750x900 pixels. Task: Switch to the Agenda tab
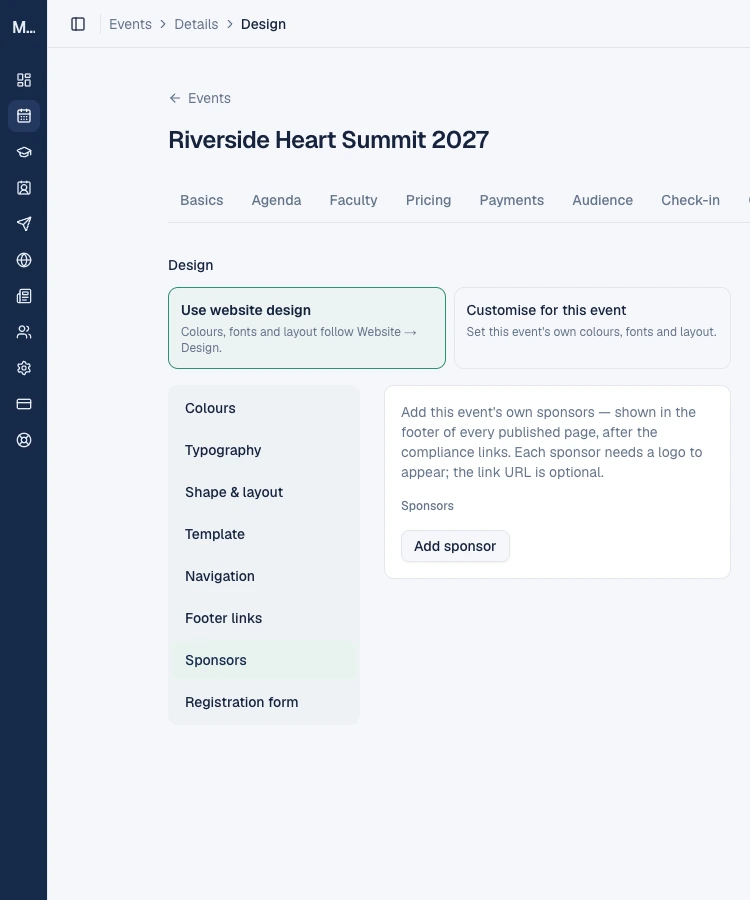[276, 200]
